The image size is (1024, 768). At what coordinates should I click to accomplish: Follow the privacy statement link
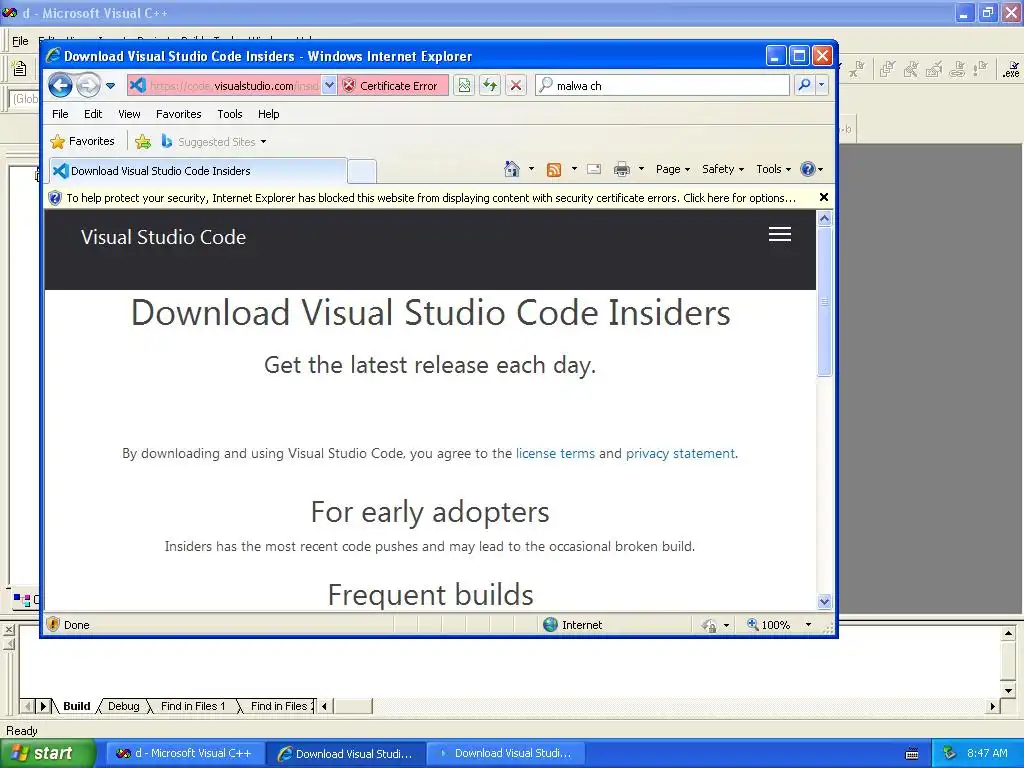[680, 453]
